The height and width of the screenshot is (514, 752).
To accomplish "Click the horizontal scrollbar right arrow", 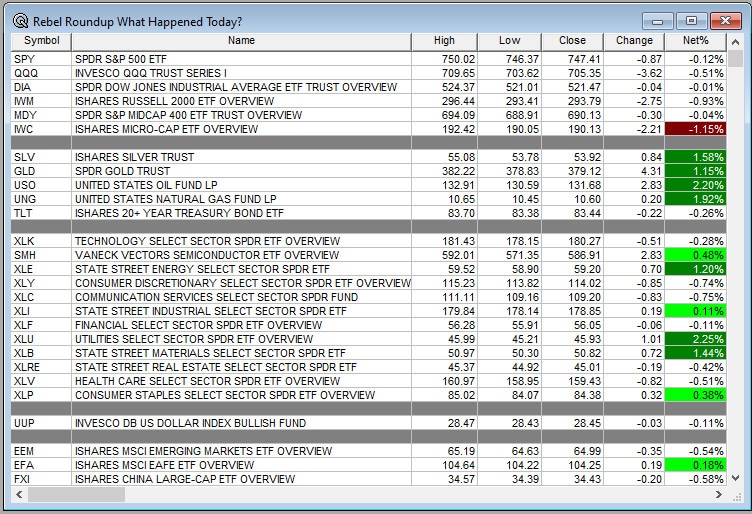I will click(x=718, y=494).
